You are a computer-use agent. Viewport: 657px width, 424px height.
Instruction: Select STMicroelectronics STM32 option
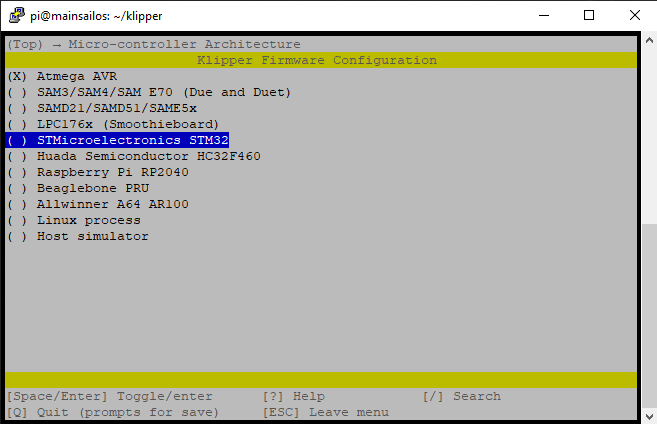click(x=118, y=140)
